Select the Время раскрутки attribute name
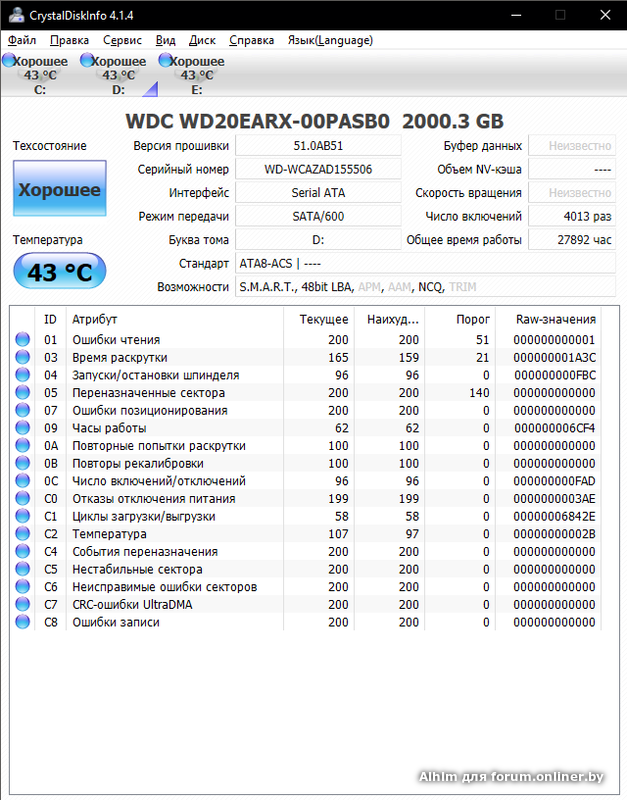Viewport: 627px width, 800px height. [x=119, y=358]
